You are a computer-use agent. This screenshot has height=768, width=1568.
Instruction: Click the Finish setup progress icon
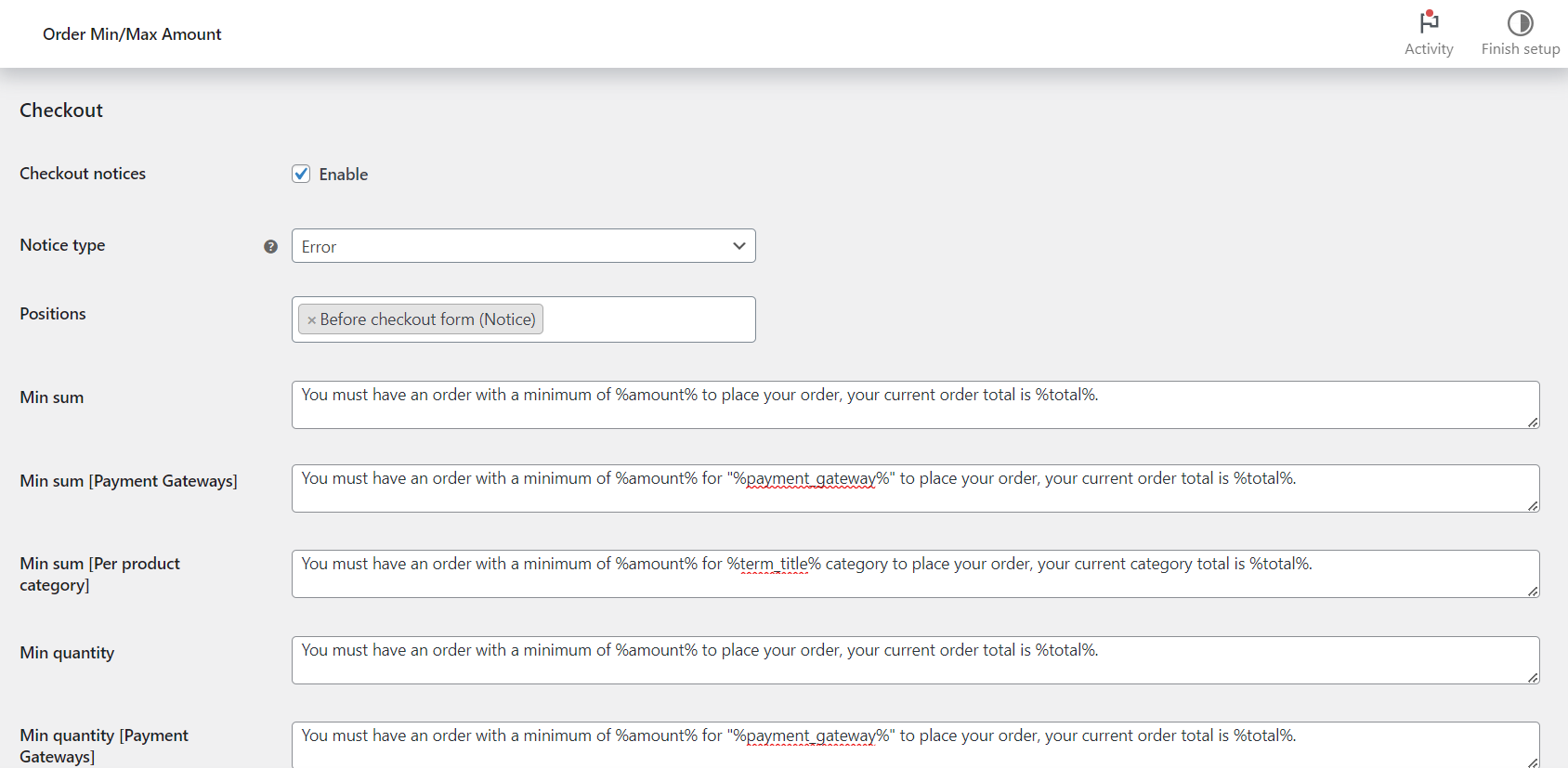coord(1520,22)
